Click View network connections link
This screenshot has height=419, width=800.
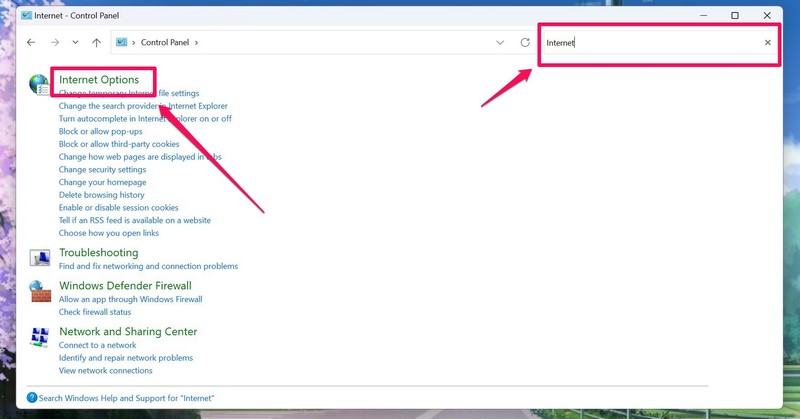pyautogui.click(x=105, y=370)
